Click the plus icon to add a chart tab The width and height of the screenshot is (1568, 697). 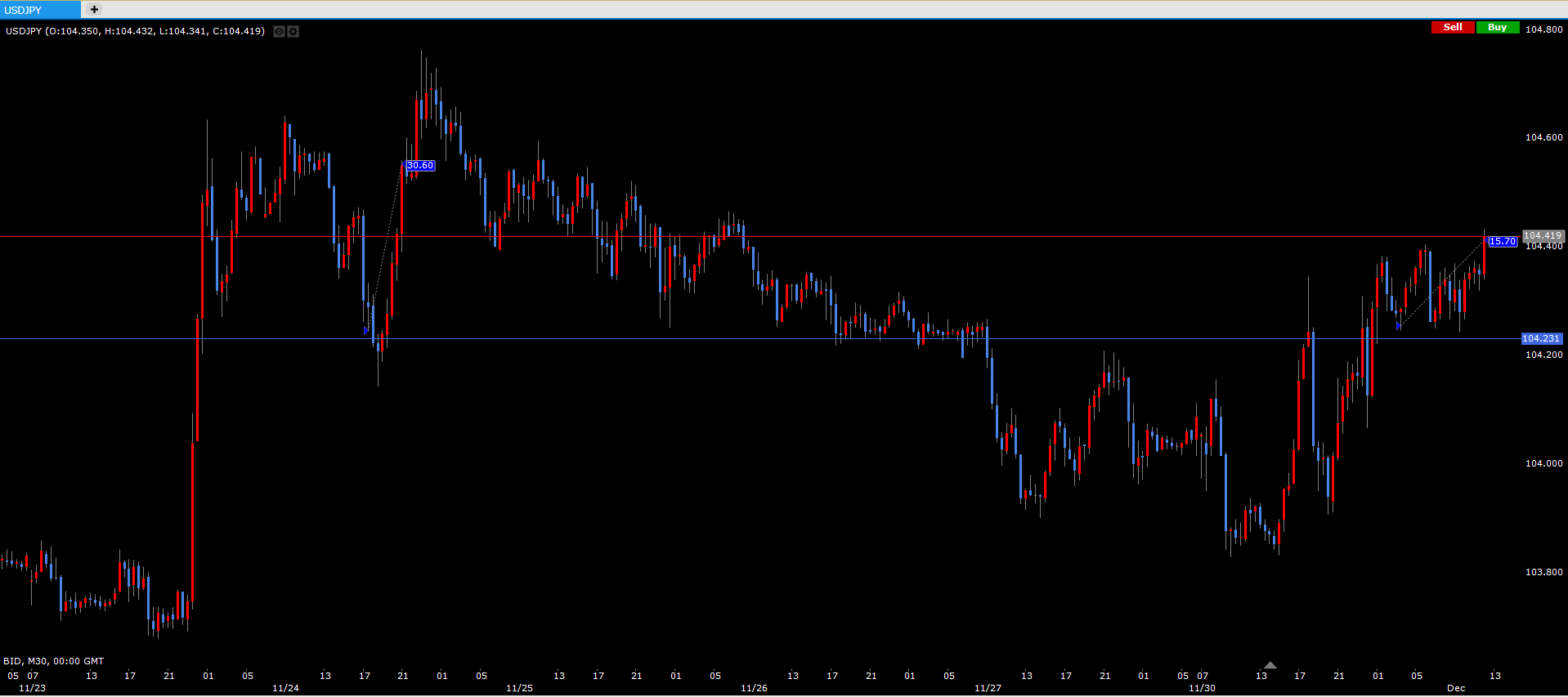coord(94,10)
